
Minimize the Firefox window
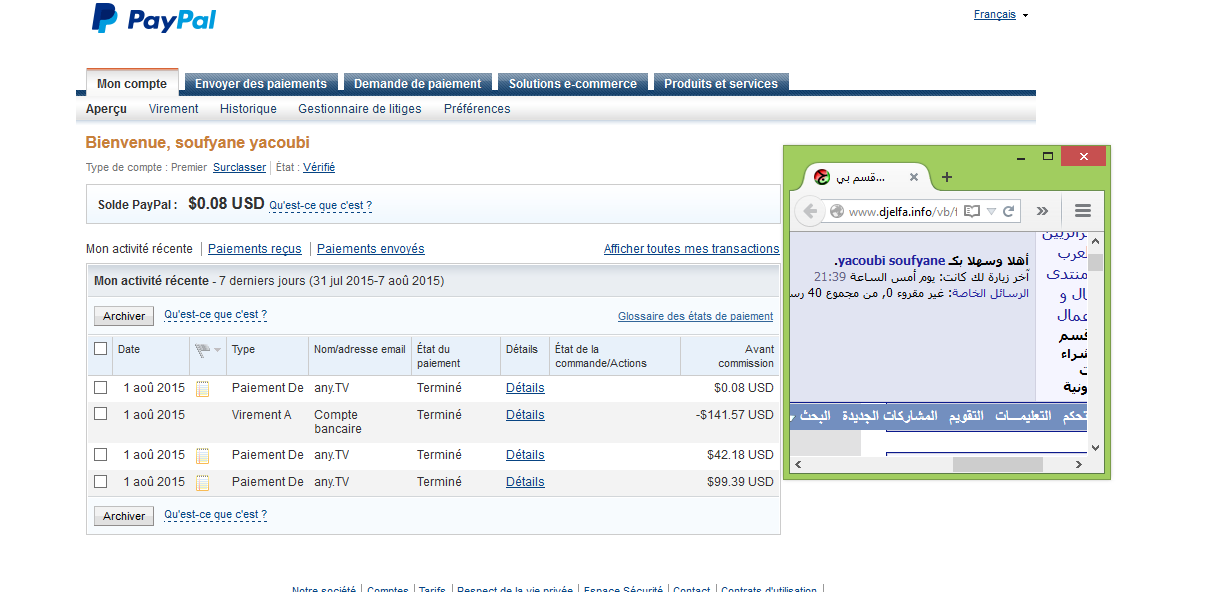(1020, 157)
